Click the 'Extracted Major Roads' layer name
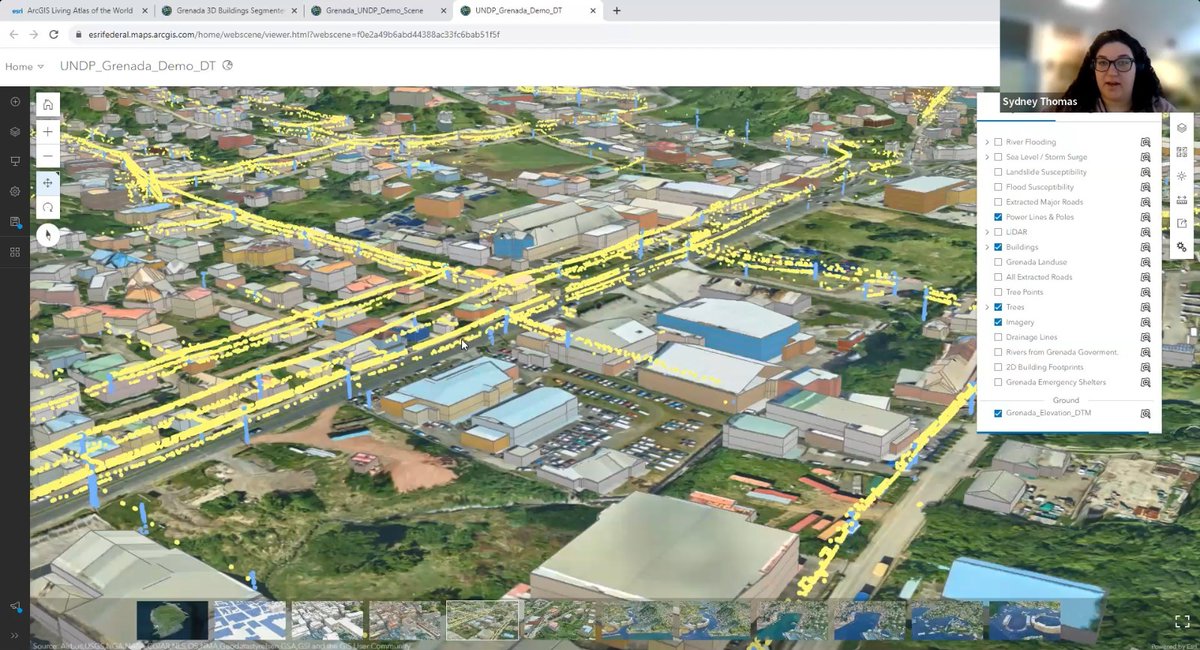The height and width of the screenshot is (650, 1200). tap(1044, 202)
